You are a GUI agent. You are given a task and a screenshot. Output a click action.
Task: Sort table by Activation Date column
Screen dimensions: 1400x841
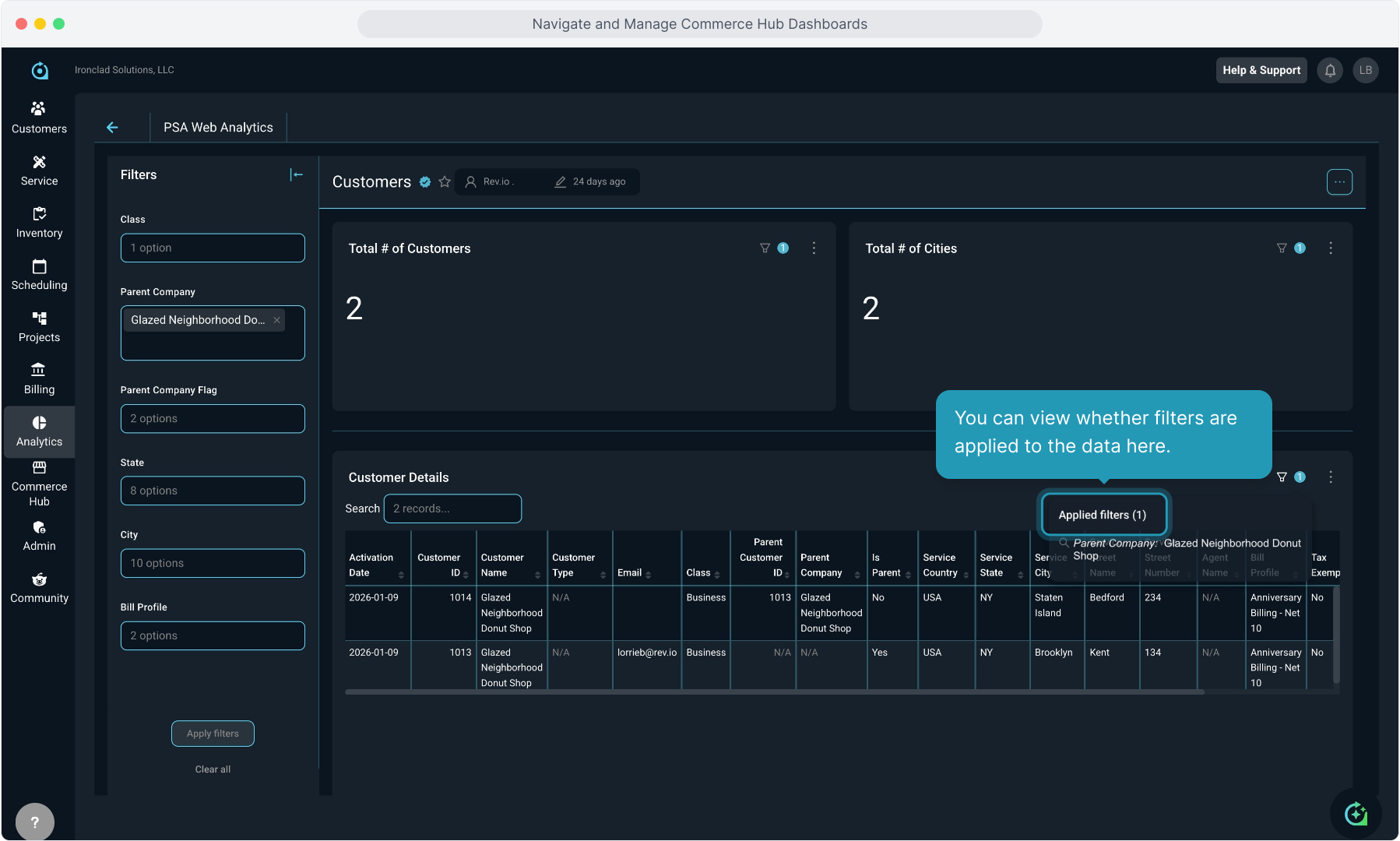pos(401,575)
